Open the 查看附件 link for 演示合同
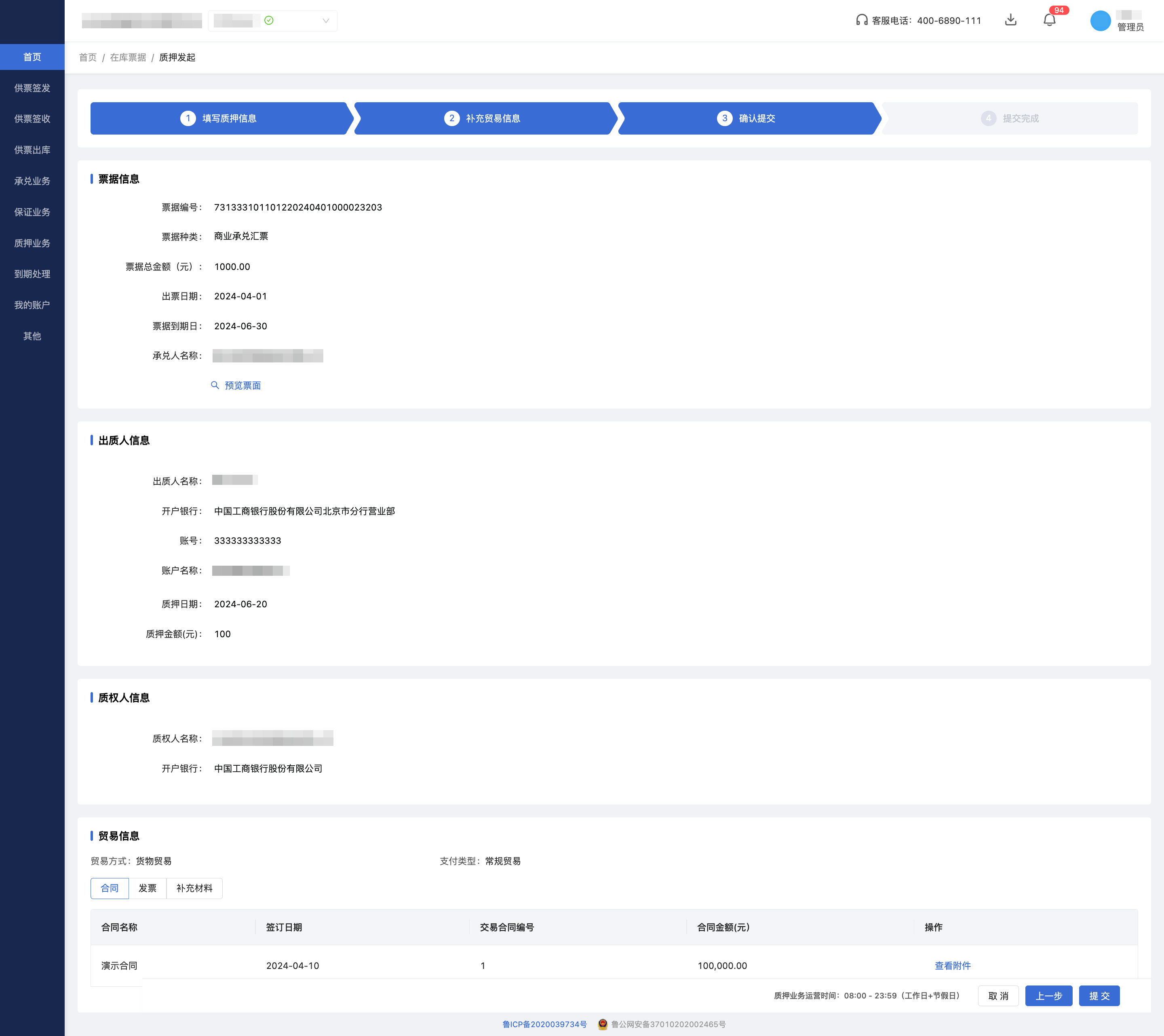This screenshot has width=1164, height=1036. coord(952,965)
